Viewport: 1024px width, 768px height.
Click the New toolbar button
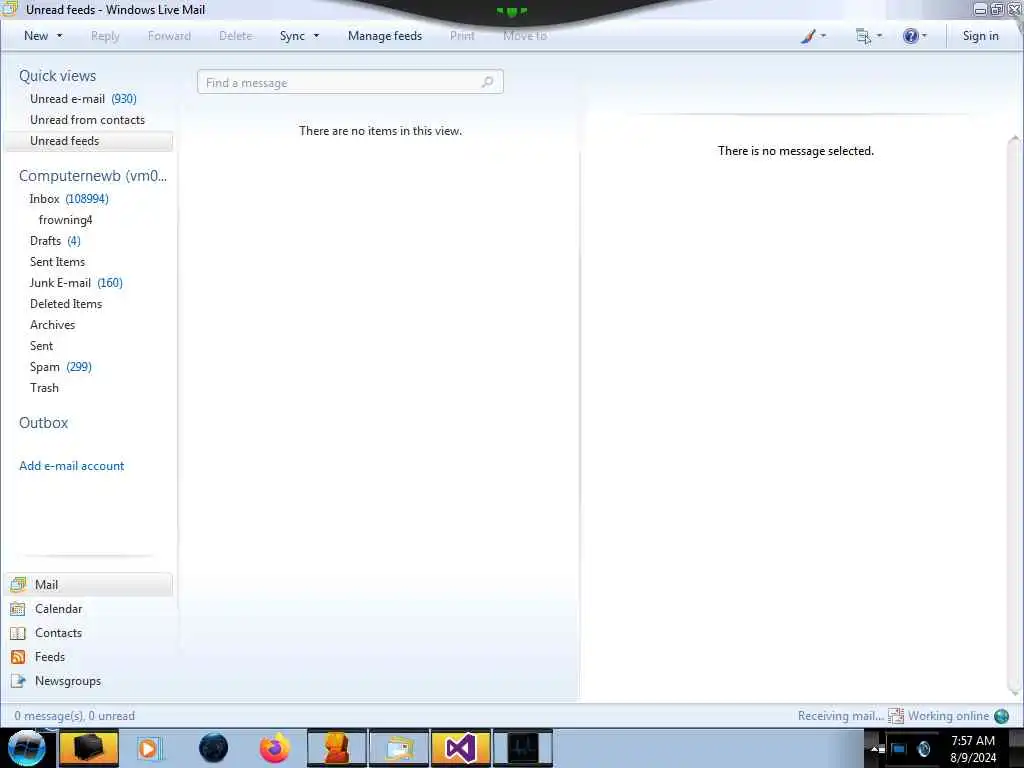pos(36,36)
